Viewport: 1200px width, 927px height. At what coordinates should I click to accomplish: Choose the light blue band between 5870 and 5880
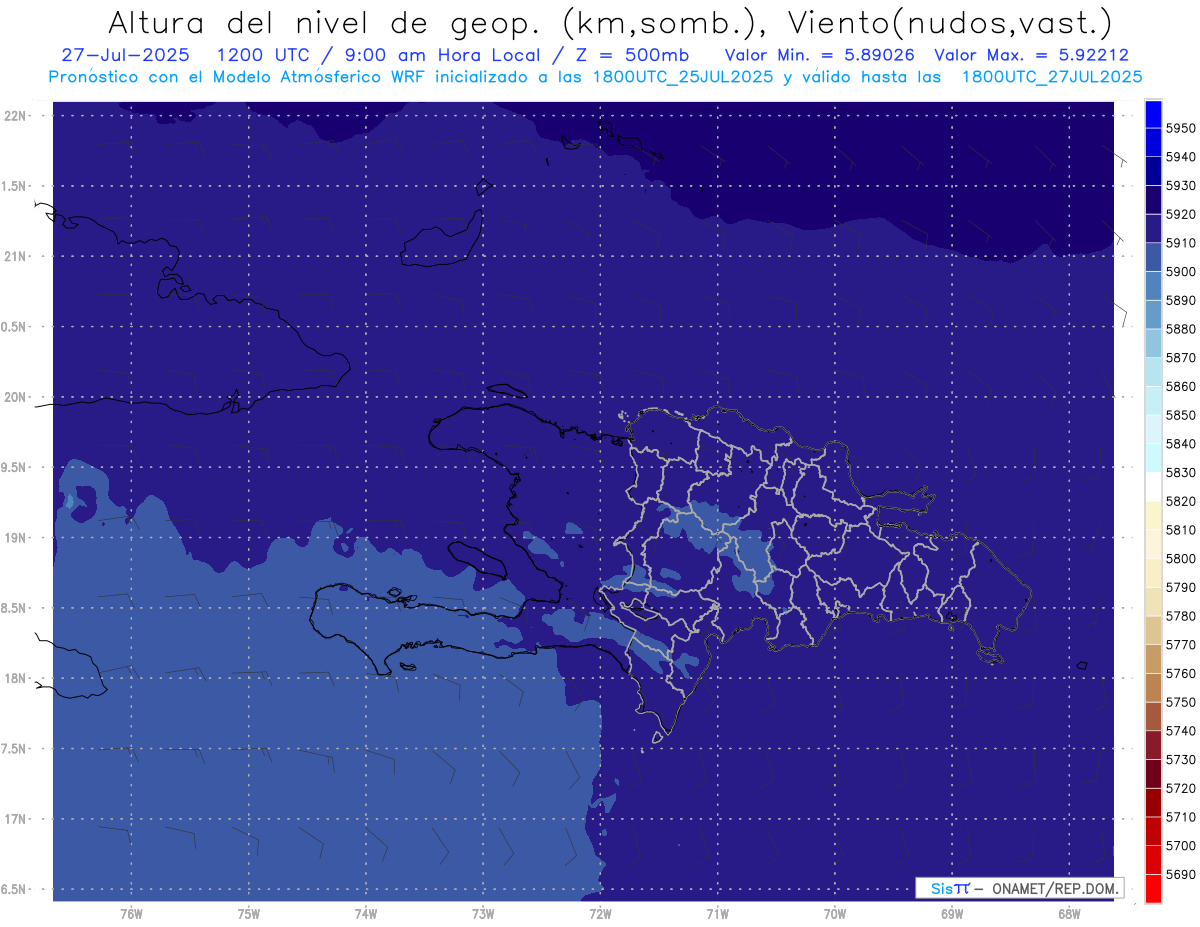[1153, 343]
